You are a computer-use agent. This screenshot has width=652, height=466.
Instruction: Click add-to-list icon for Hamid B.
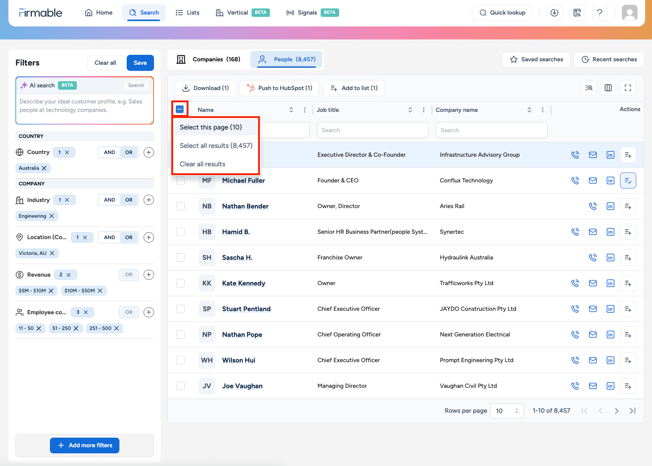[x=628, y=232]
